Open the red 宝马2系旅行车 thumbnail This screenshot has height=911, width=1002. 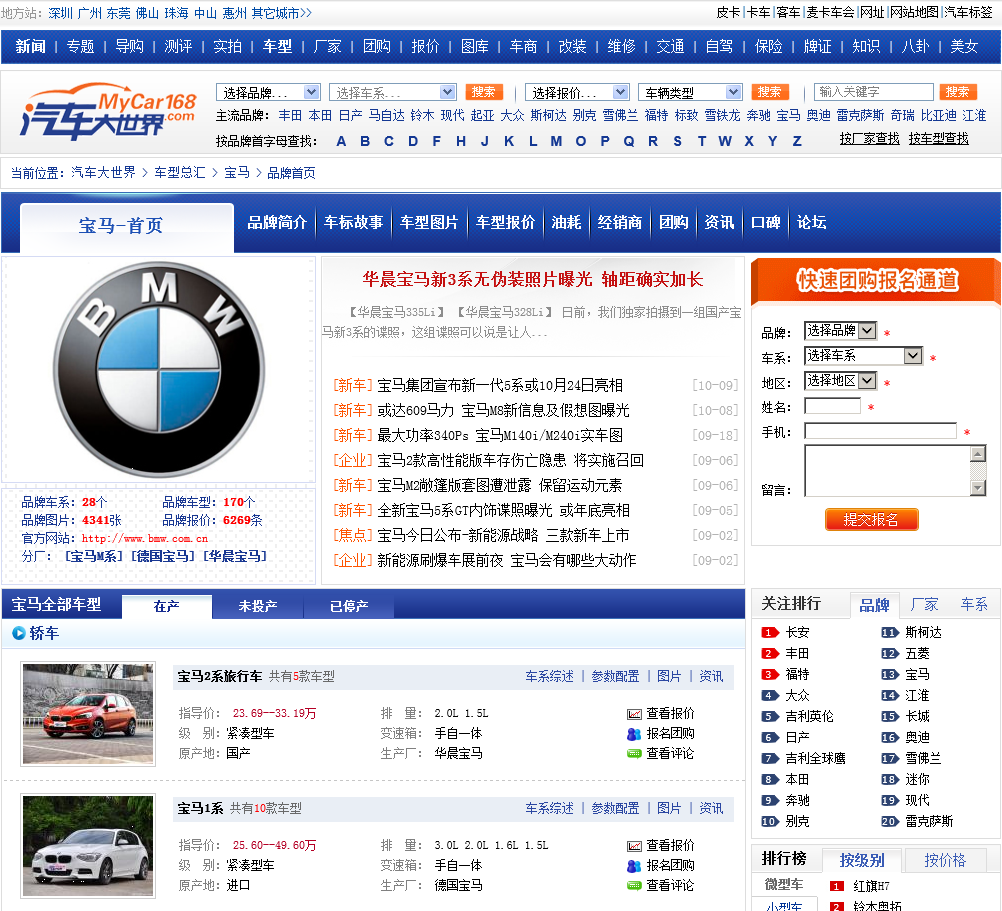(x=88, y=714)
